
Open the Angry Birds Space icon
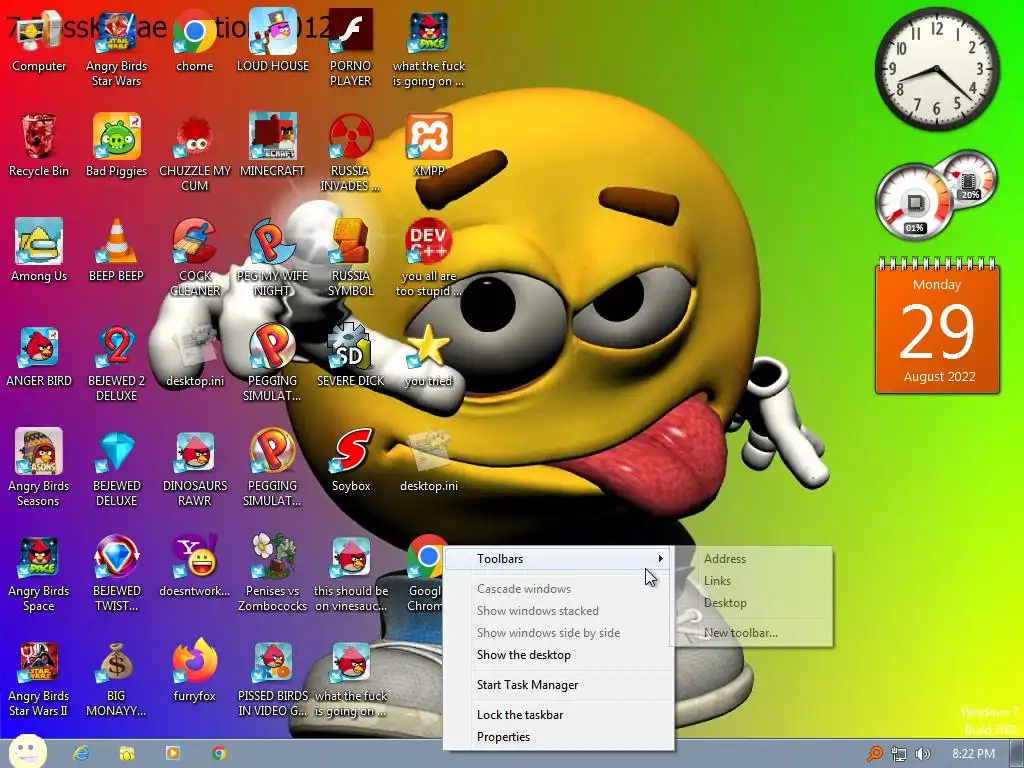39,573
